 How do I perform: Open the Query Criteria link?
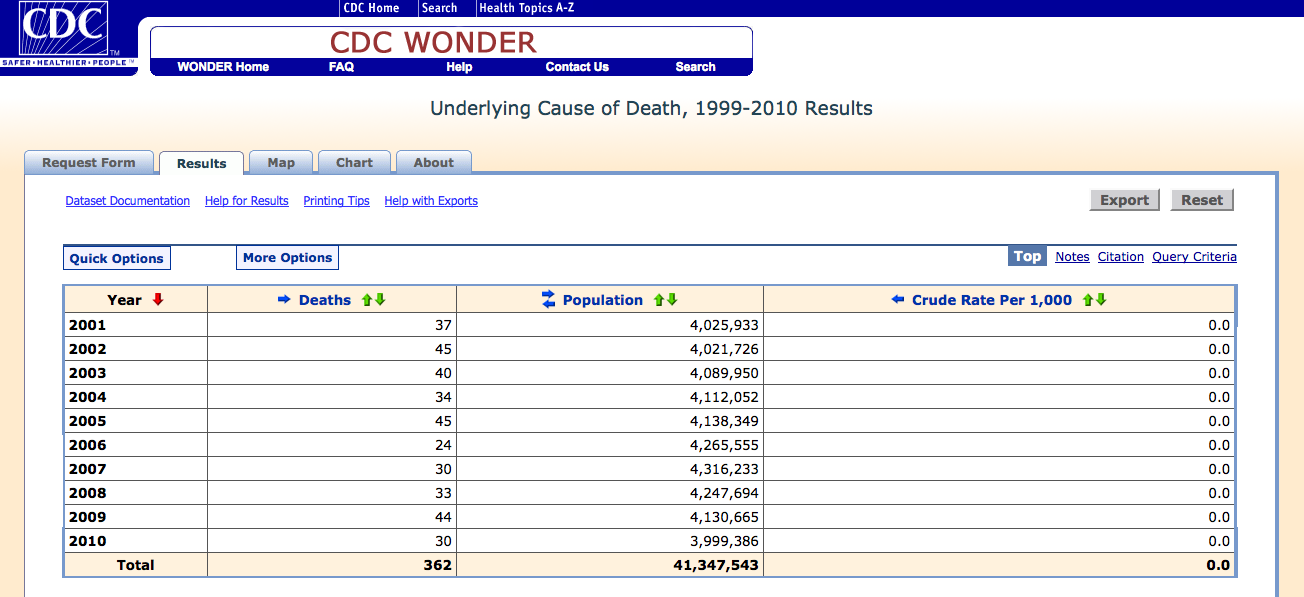coord(1194,257)
